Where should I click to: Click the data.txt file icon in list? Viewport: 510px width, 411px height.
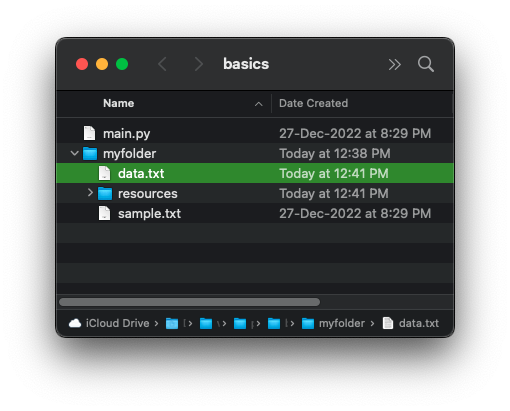pyautogui.click(x=104, y=173)
